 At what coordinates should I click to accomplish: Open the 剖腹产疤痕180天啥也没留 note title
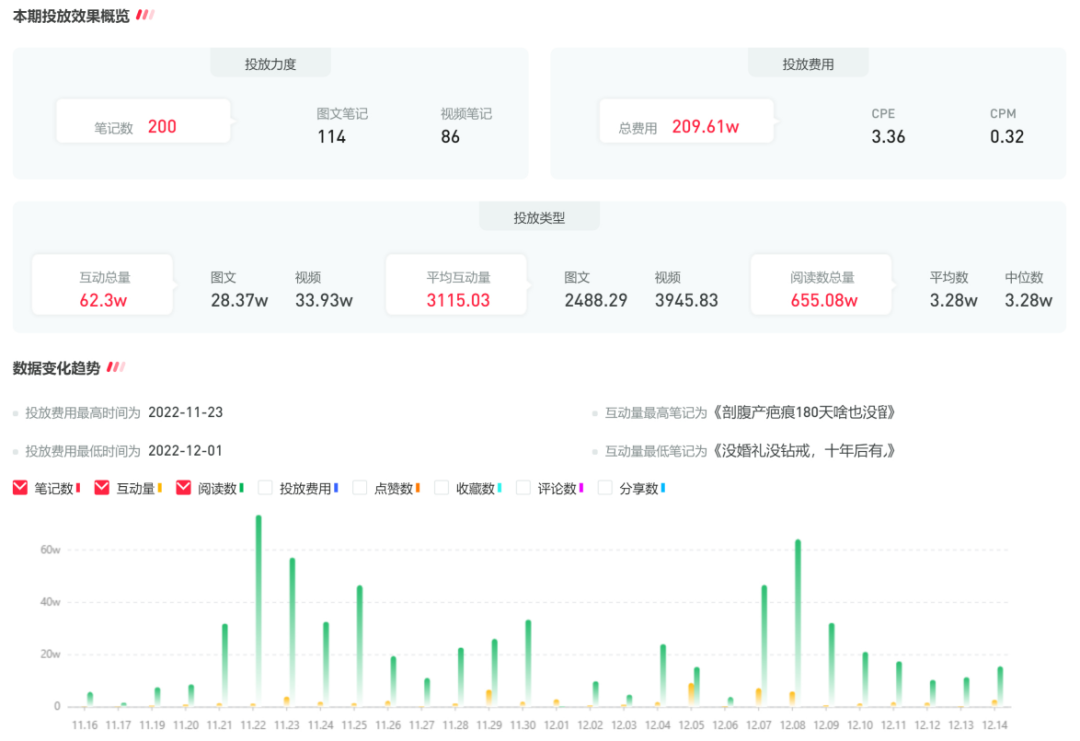click(x=805, y=412)
